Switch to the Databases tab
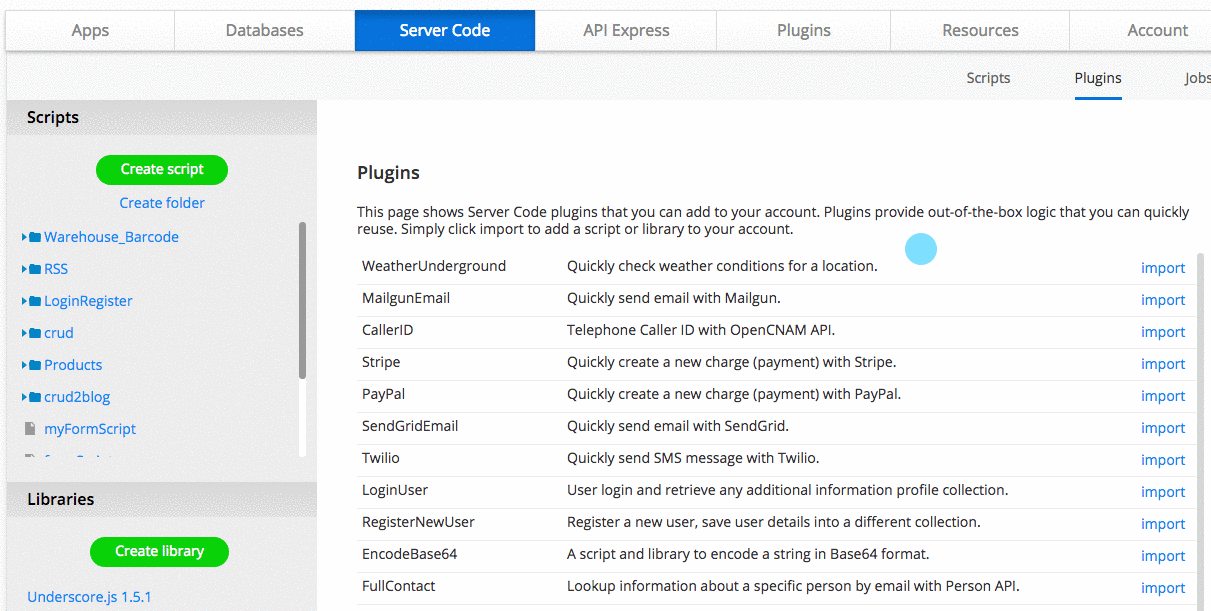The height and width of the screenshot is (611, 1211). (264, 30)
